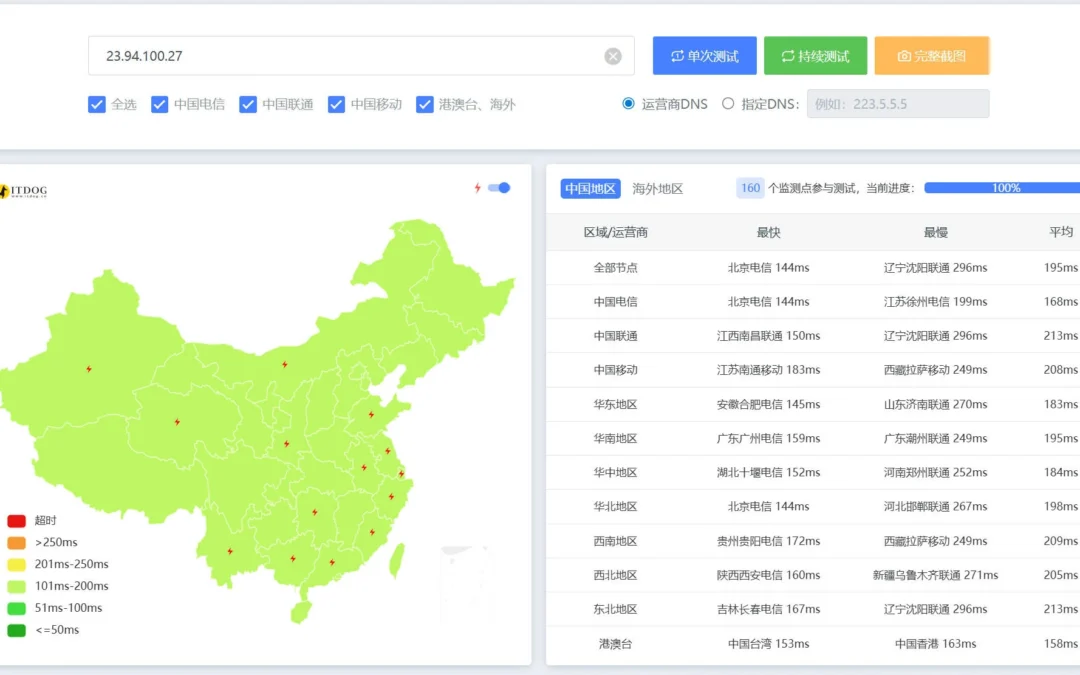Click the 100% progress bar
The image size is (1080, 675).
[x=1002, y=188]
